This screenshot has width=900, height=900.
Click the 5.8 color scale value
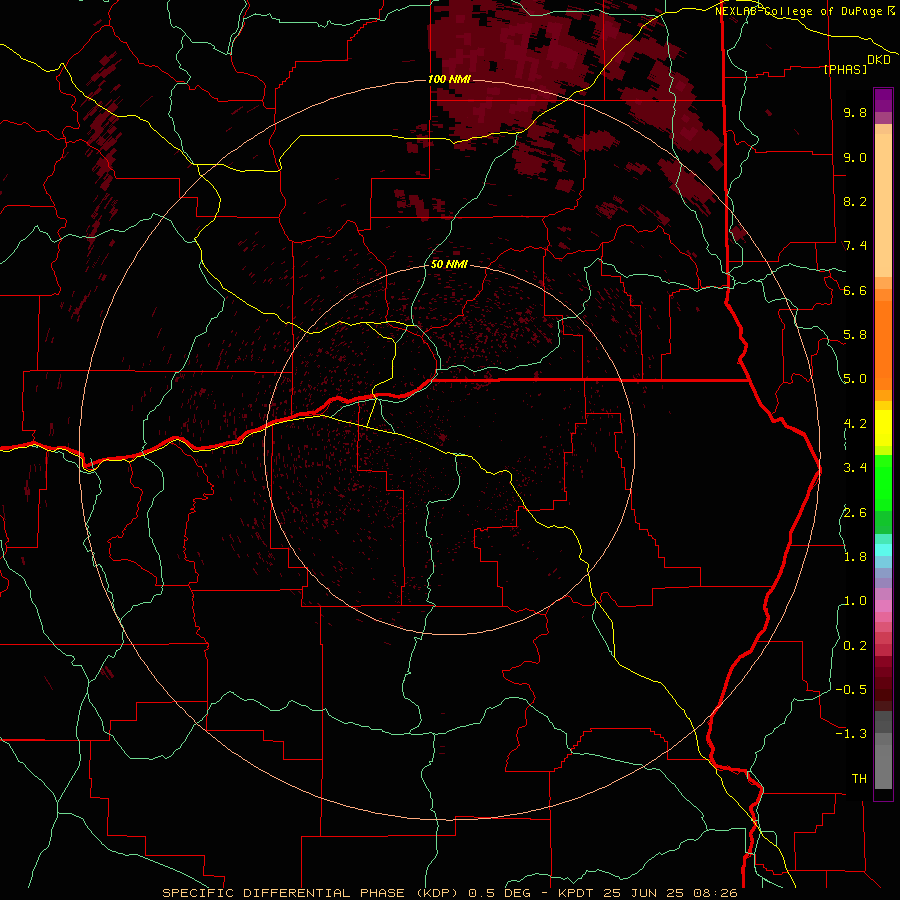coord(855,335)
